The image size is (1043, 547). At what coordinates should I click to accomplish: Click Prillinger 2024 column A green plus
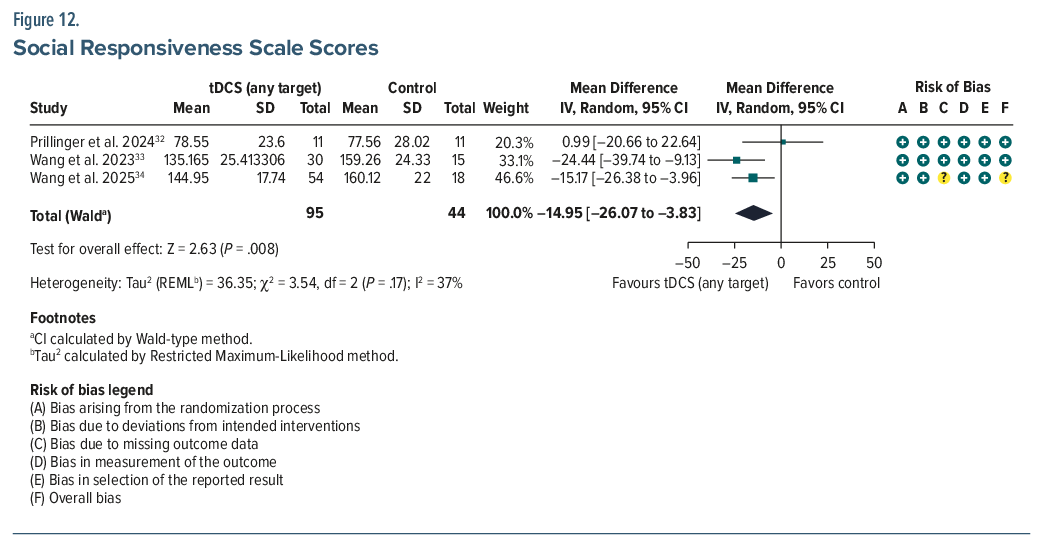pos(902,142)
